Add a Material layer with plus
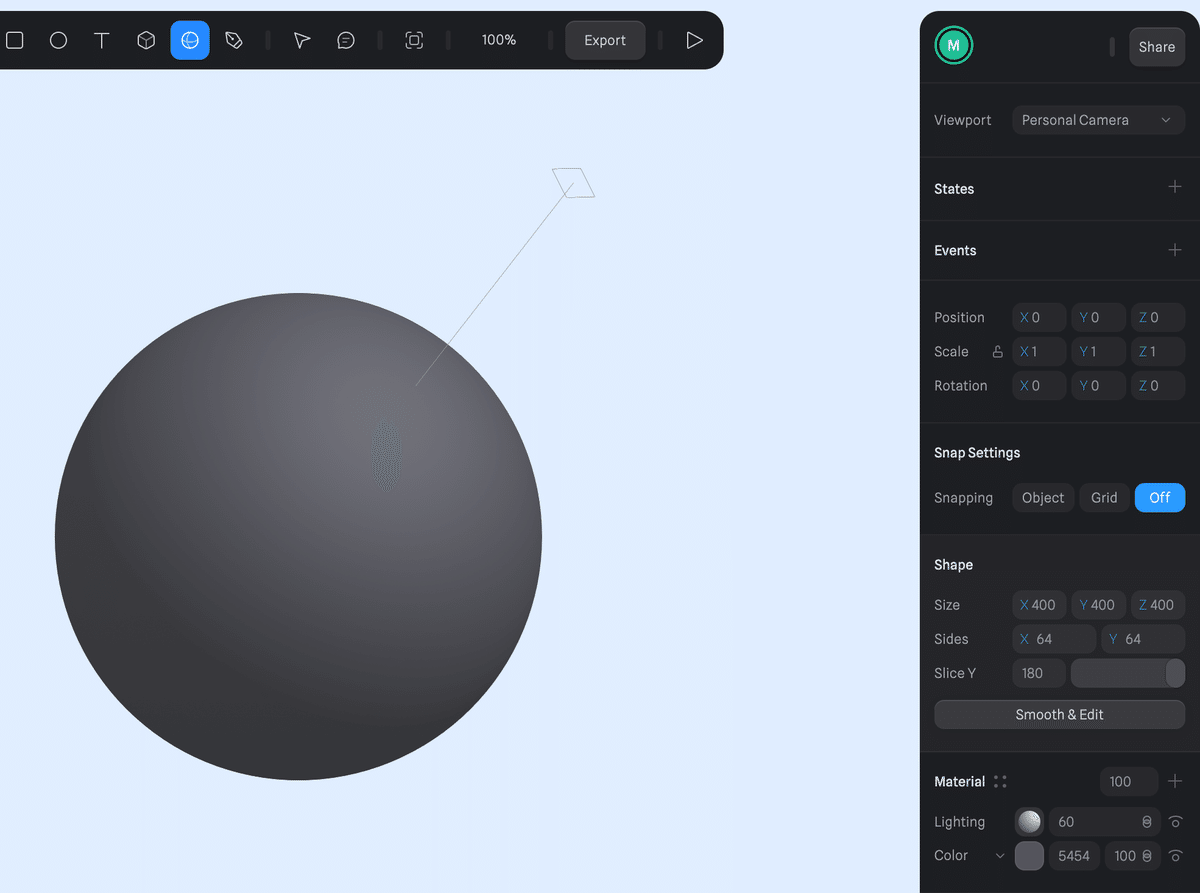This screenshot has height=893, width=1200. pos(1175,781)
